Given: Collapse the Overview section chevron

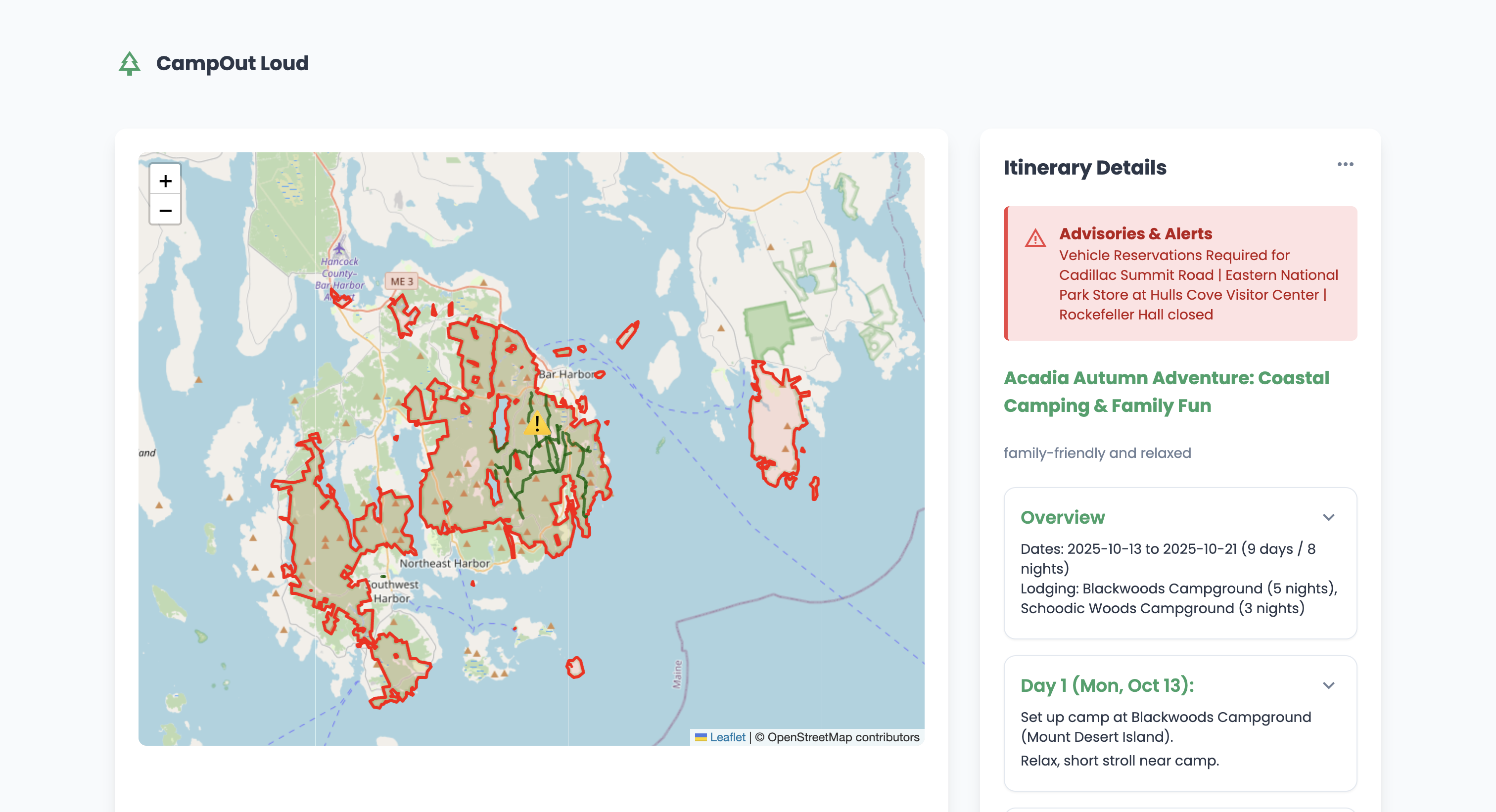Looking at the screenshot, I should pos(1328,517).
